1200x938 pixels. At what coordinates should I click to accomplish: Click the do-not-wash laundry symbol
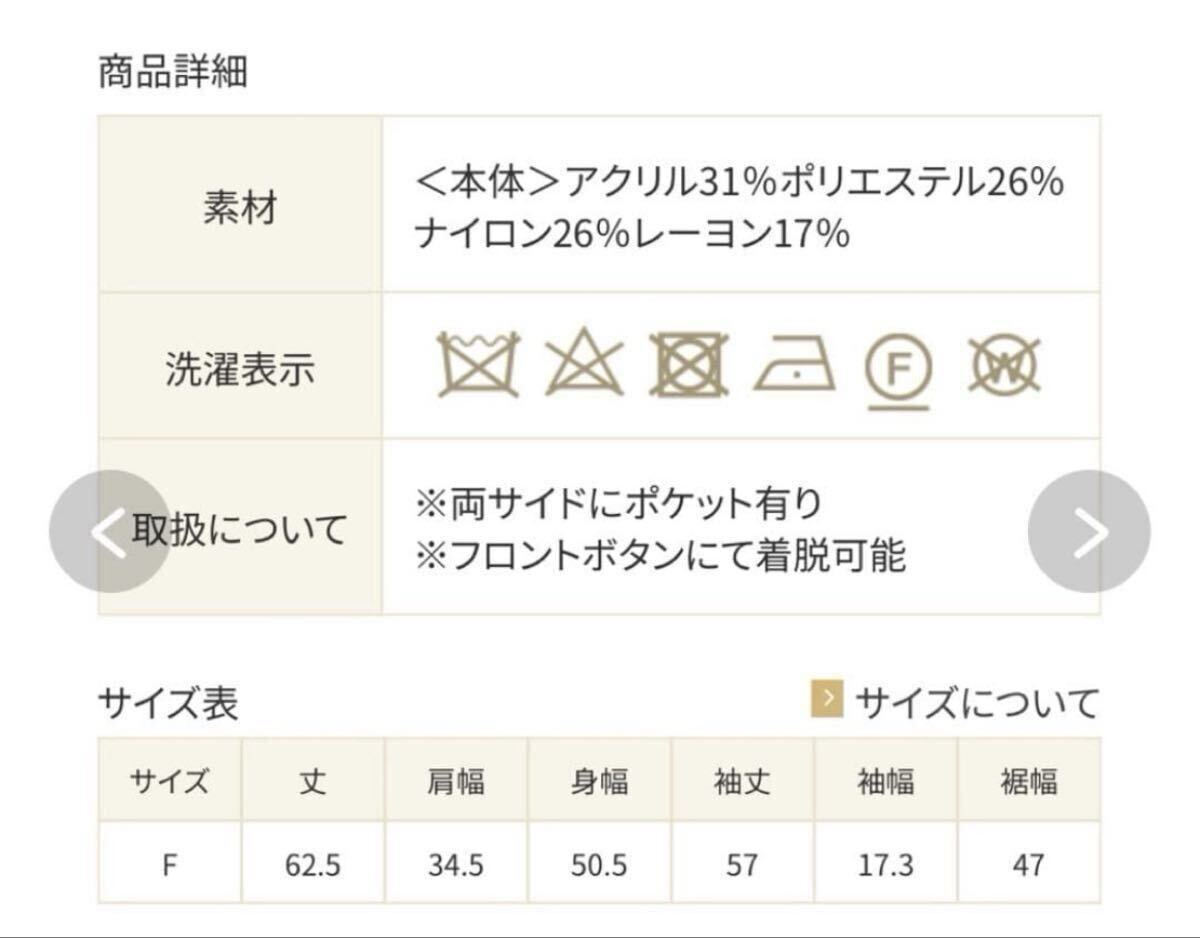tap(478, 364)
